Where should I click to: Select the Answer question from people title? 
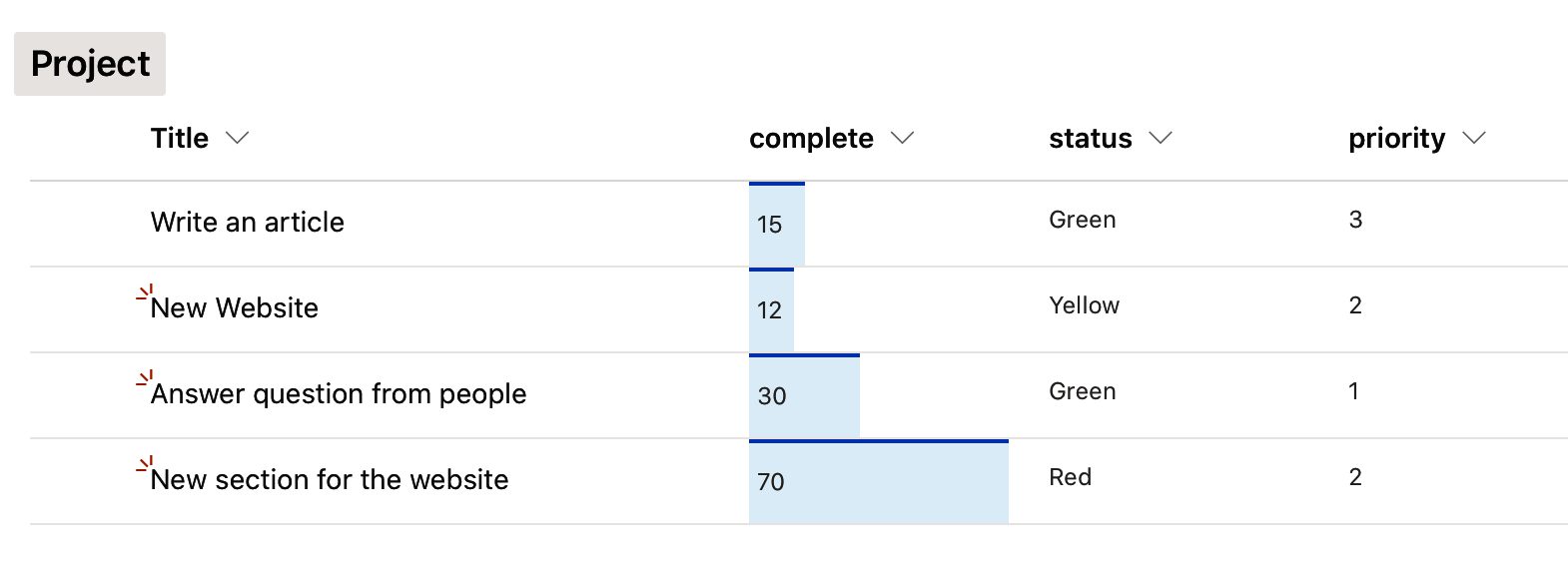[x=339, y=393]
